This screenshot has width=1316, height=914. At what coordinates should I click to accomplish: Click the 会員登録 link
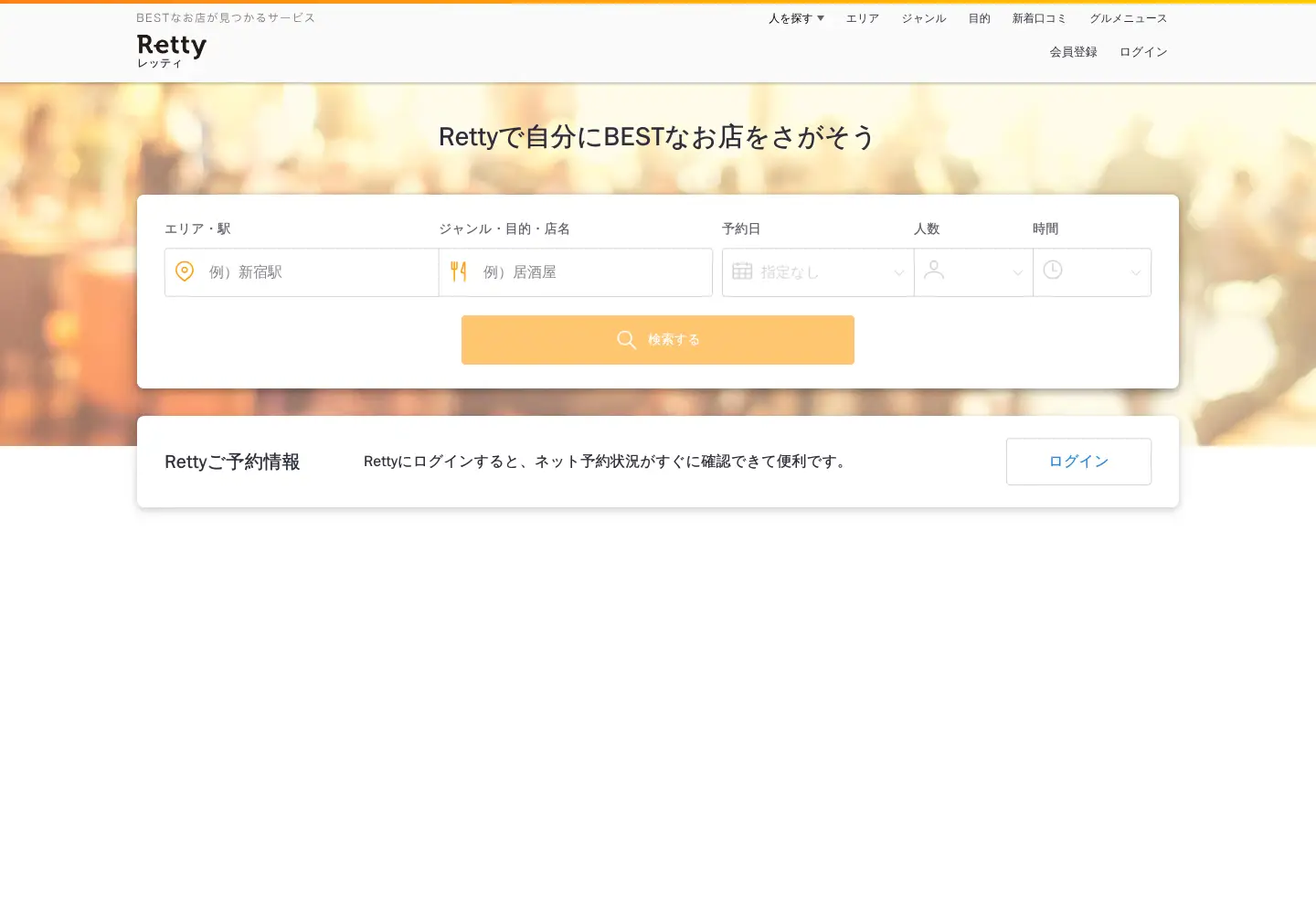[1074, 52]
